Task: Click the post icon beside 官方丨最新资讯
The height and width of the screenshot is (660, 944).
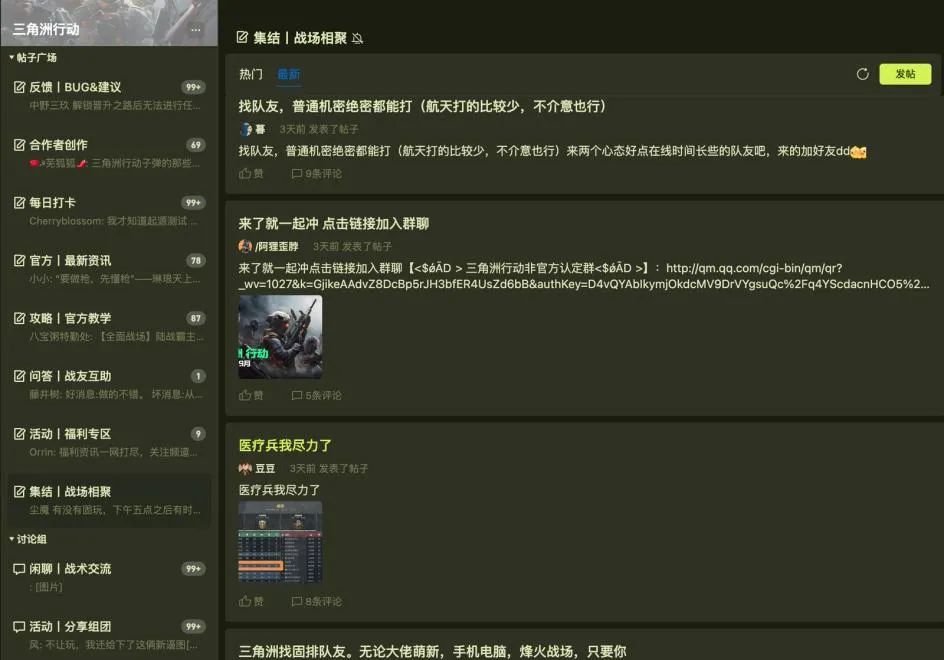Action: (x=19, y=261)
